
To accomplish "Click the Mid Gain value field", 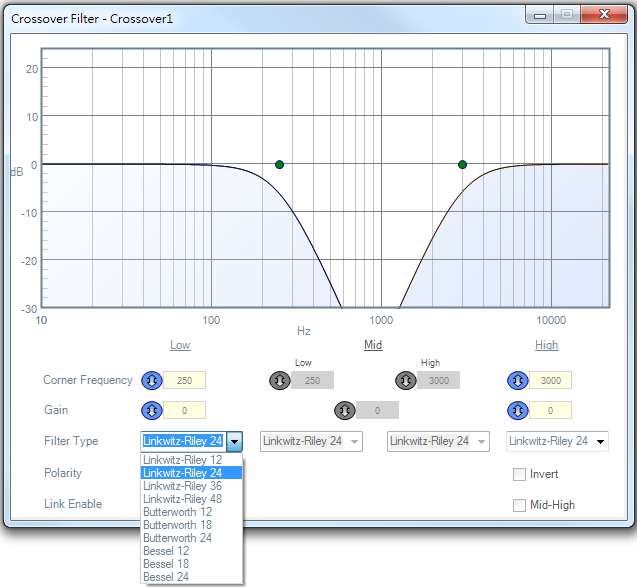I will (377, 411).
